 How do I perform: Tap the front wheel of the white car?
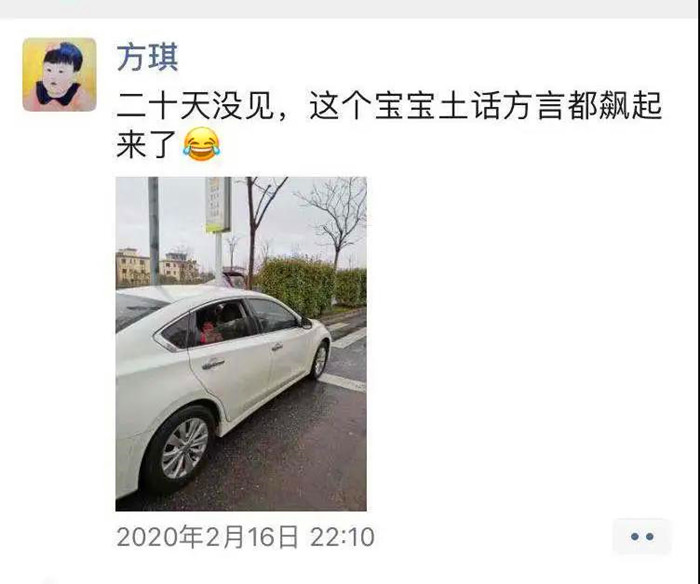pos(320,361)
